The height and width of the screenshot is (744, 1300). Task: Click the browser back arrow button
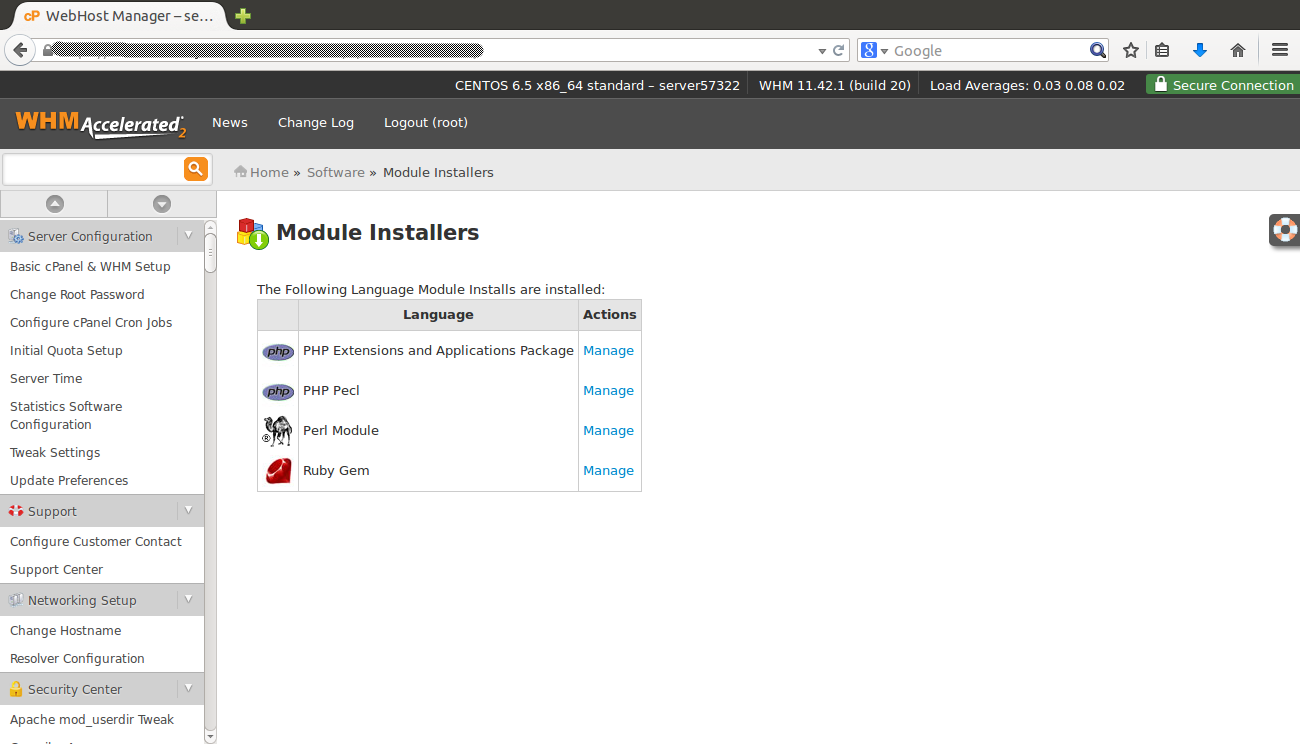click(20, 50)
